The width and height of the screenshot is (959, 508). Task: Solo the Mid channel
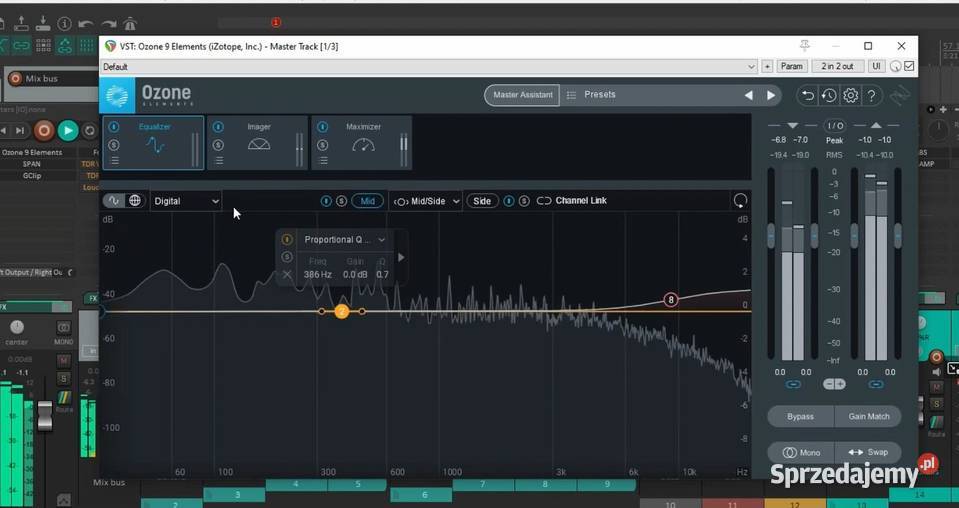(341, 201)
